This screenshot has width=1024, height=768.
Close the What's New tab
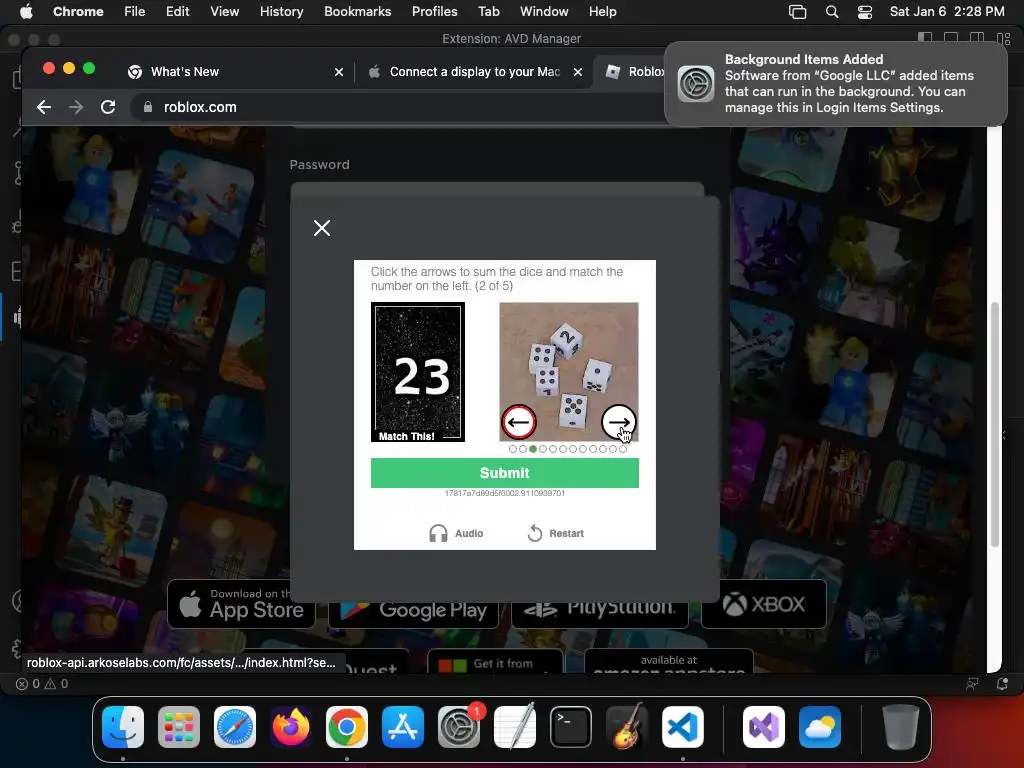(338, 72)
